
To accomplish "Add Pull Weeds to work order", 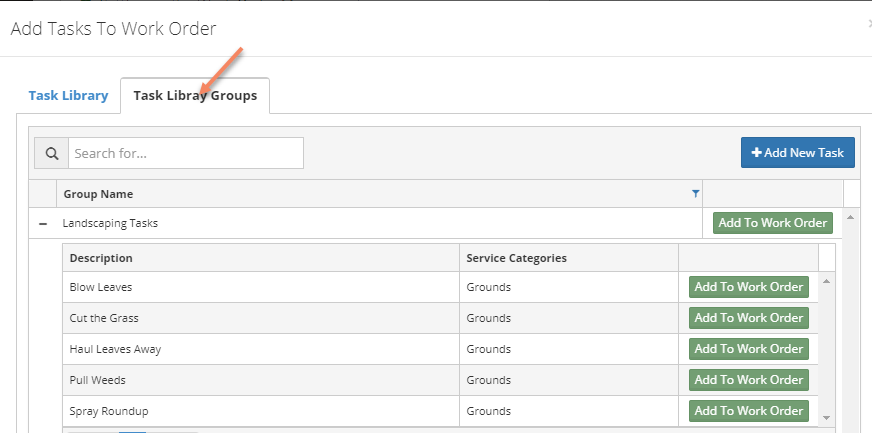I will (749, 380).
